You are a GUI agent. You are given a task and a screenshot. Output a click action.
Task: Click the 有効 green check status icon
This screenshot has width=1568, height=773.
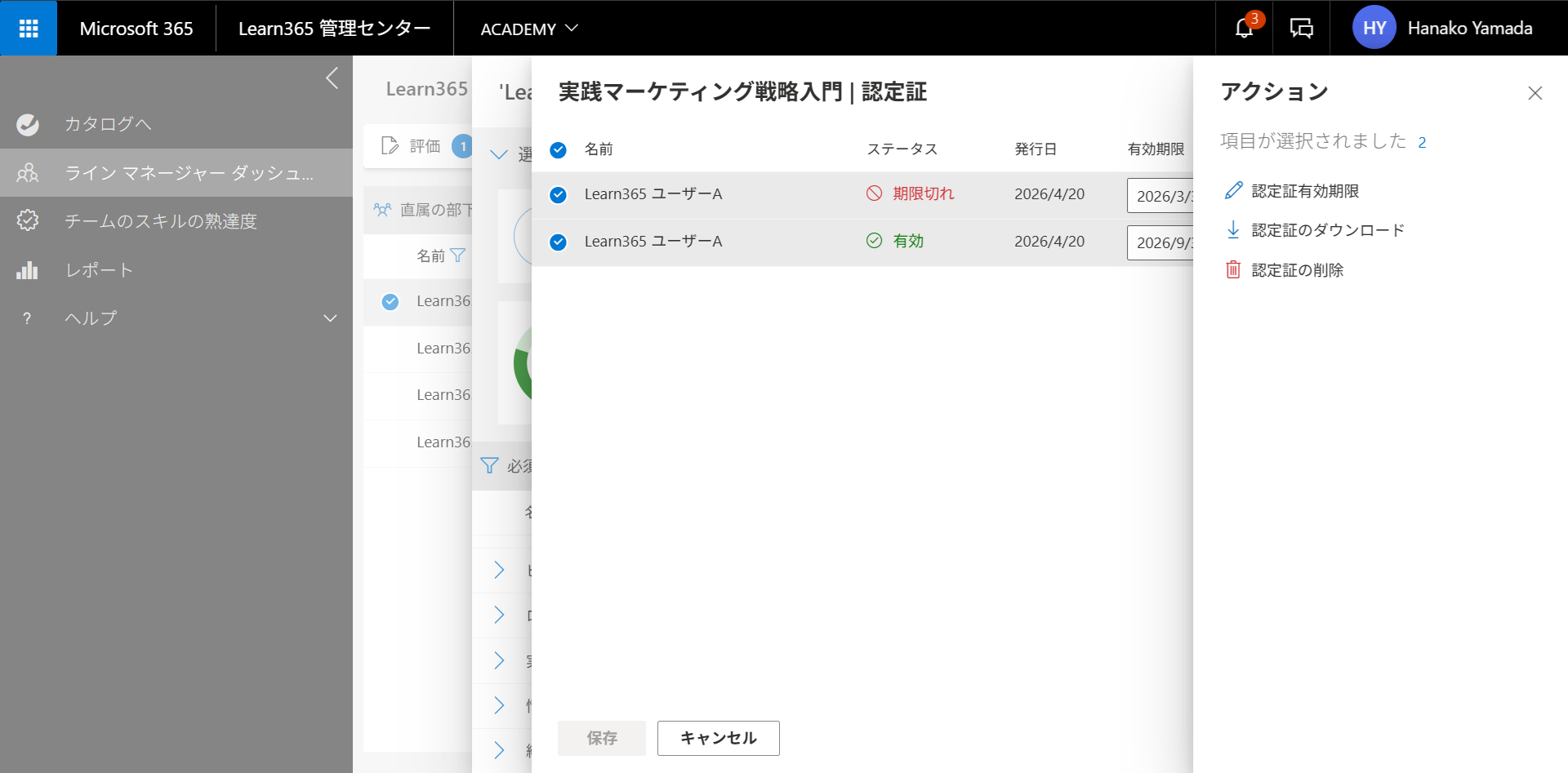coord(874,241)
